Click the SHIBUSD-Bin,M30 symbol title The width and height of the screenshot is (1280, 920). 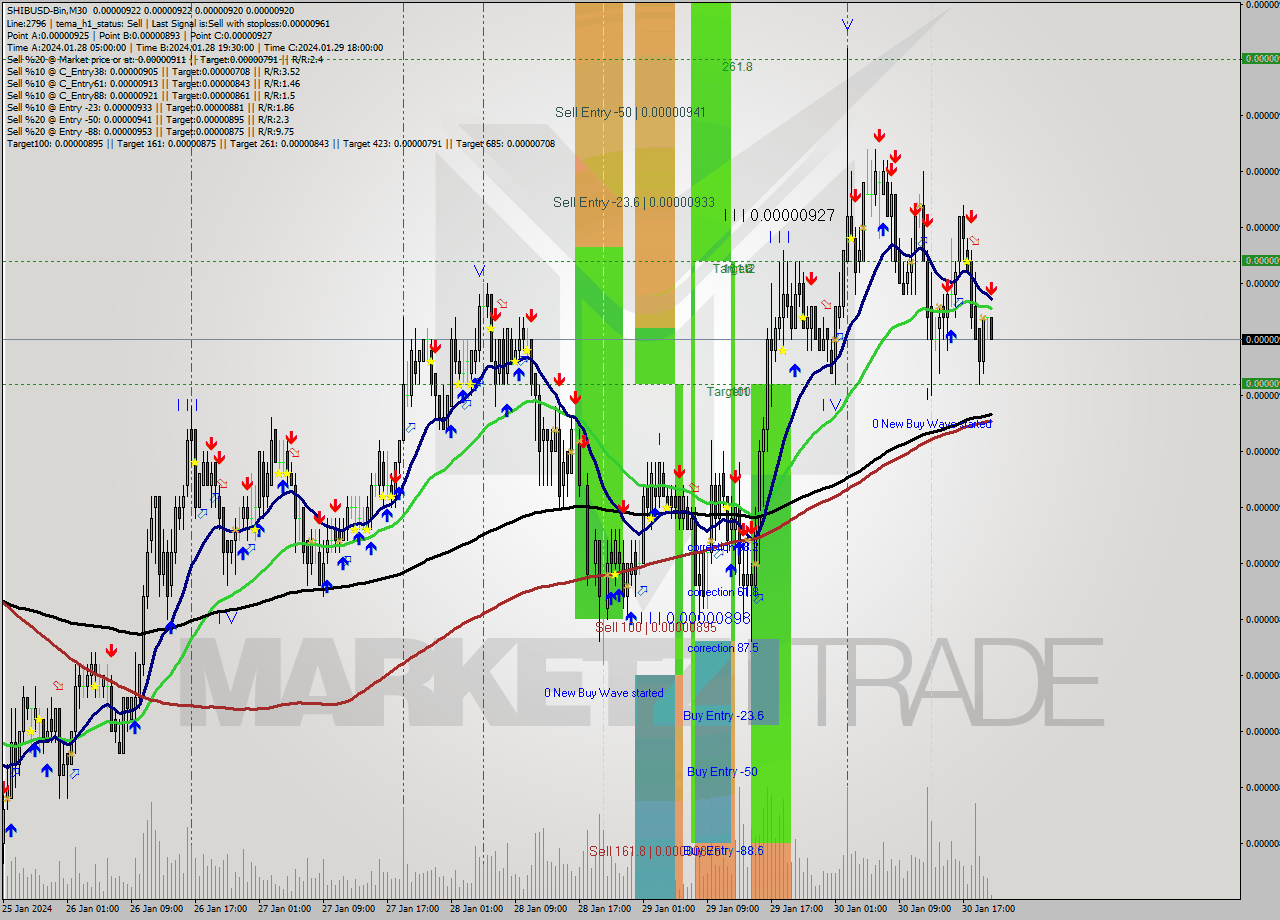tap(47, 11)
